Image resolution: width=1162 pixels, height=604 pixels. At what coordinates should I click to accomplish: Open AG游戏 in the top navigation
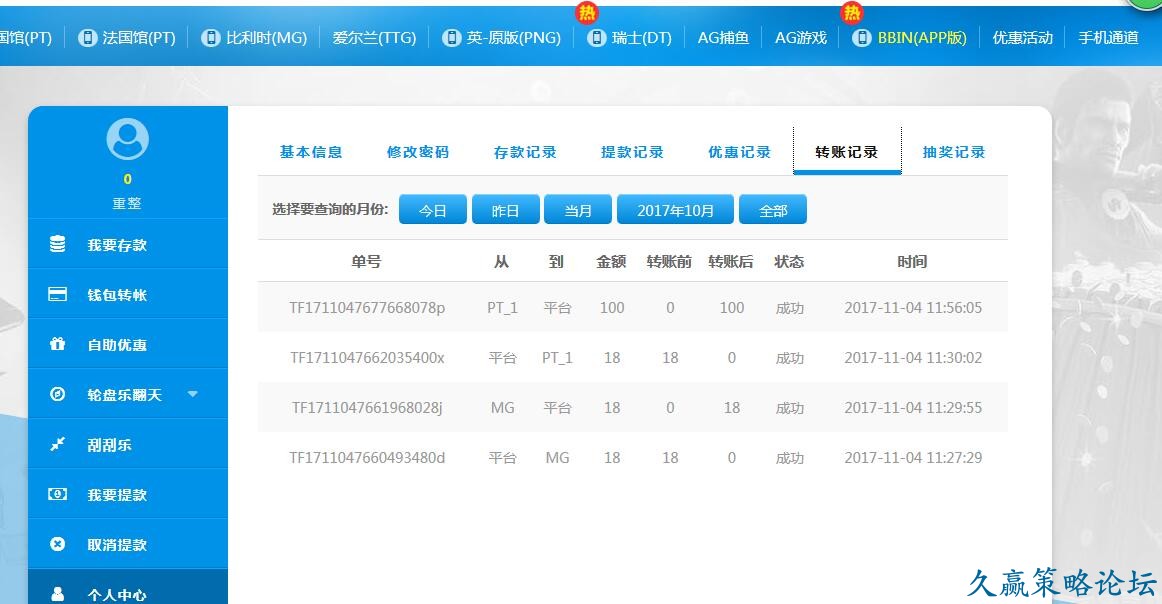pos(801,37)
